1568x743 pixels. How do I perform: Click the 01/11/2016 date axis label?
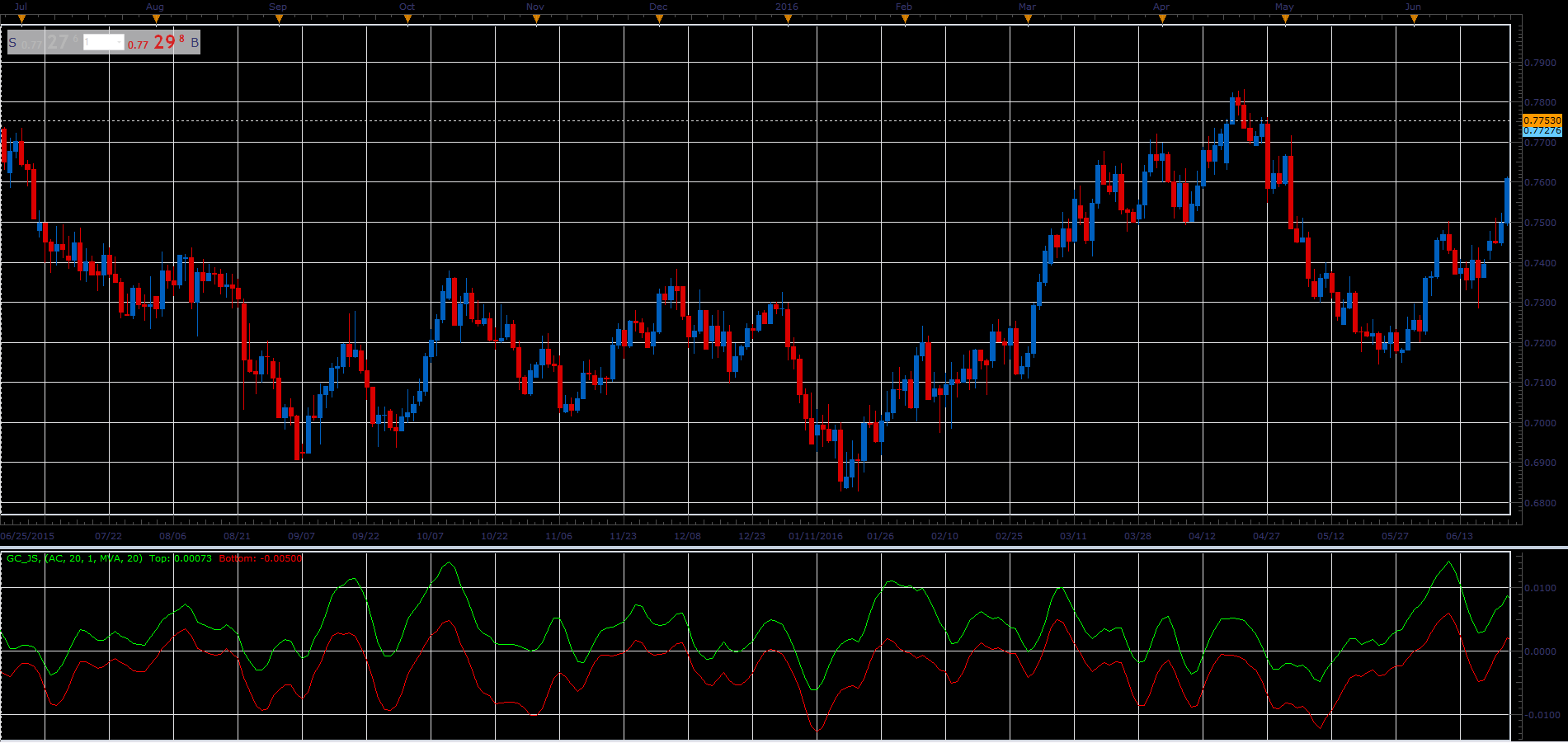[817, 536]
